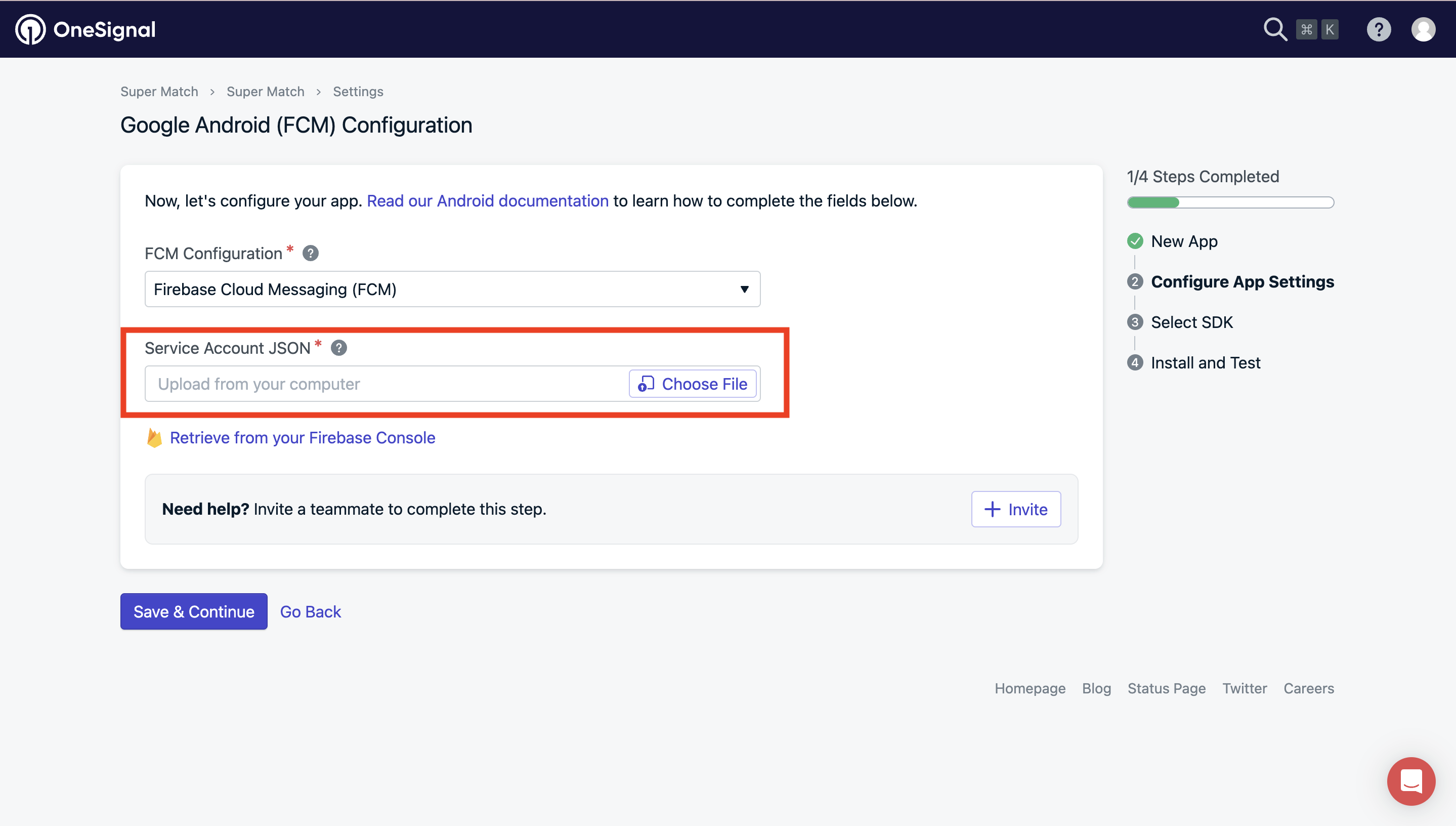This screenshot has height=826, width=1456.
Task: Select the New App step
Action: pyautogui.click(x=1184, y=241)
